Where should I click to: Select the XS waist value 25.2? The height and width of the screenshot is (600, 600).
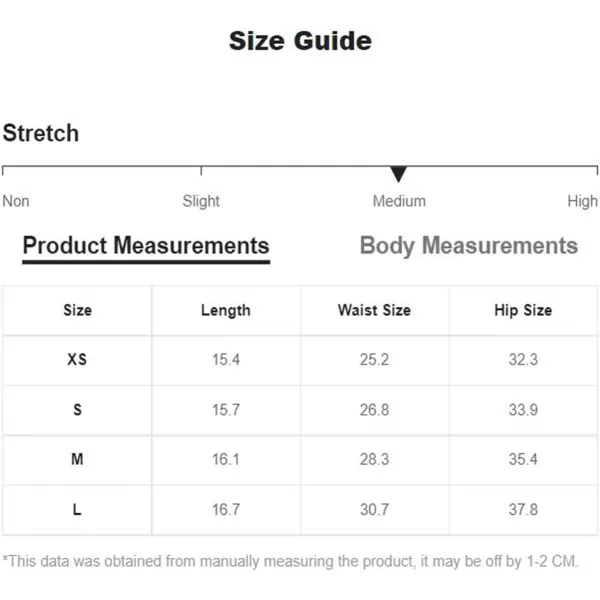point(374,360)
